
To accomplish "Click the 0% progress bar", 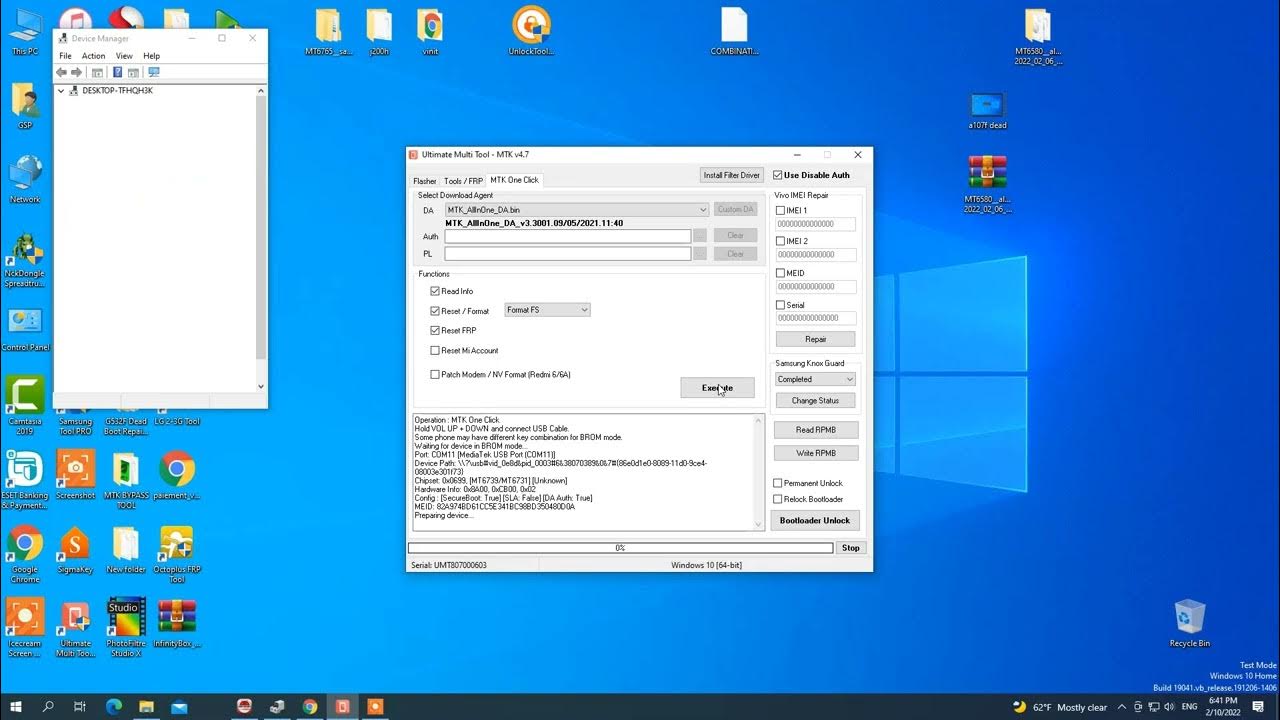I will pos(620,548).
